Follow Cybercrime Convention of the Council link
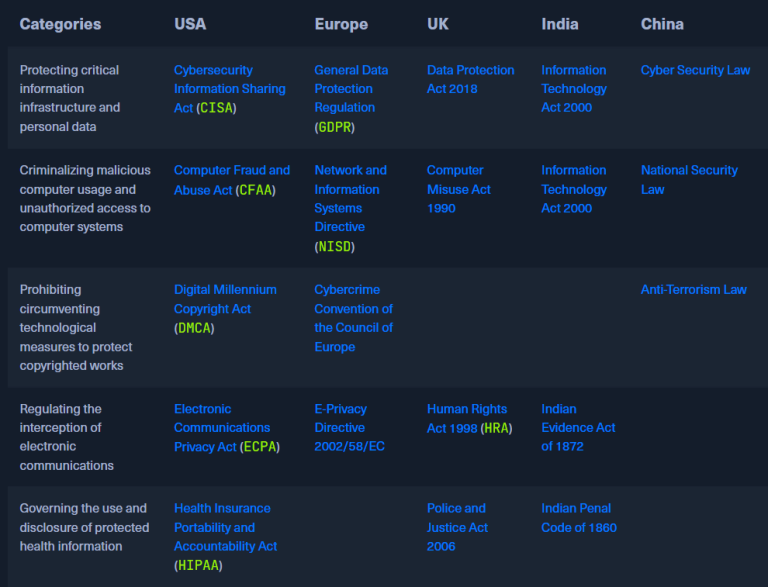This screenshot has height=587, width=768. pyautogui.click(x=353, y=318)
